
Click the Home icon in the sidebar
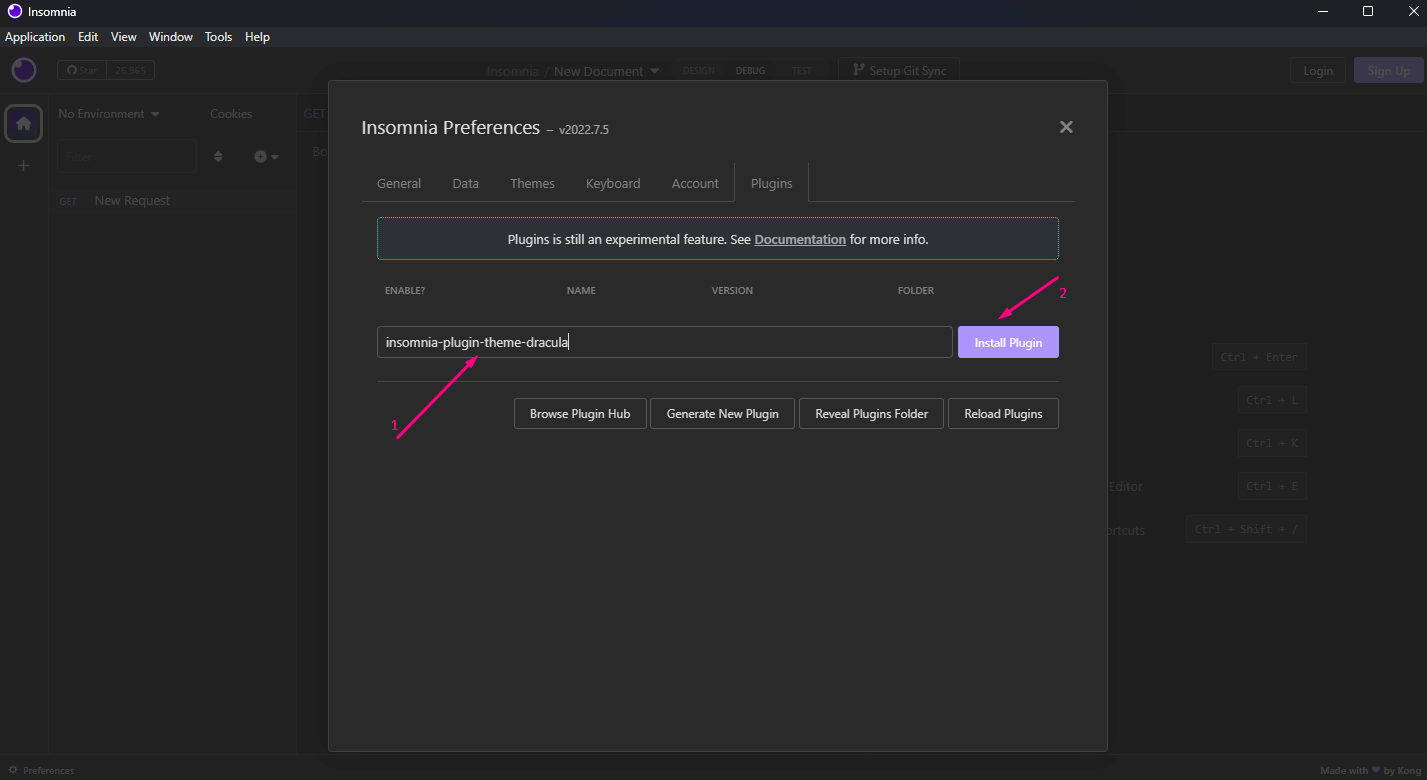tap(24, 123)
